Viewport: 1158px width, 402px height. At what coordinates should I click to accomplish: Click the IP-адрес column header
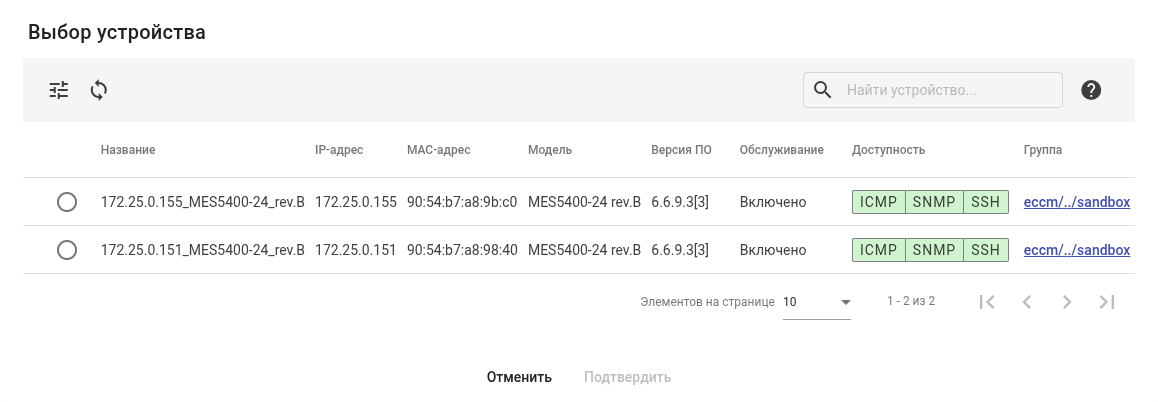tap(339, 150)
